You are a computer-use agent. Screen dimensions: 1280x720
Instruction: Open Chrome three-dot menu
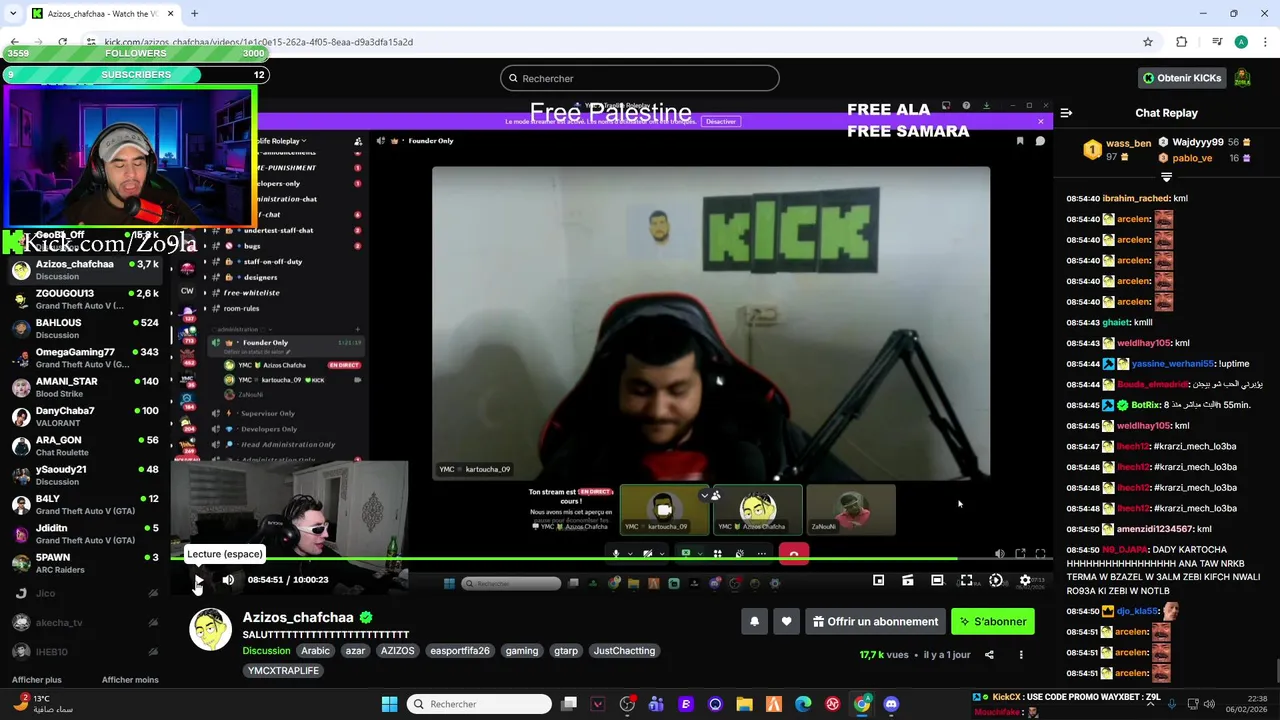click(x=1265, y=42)
